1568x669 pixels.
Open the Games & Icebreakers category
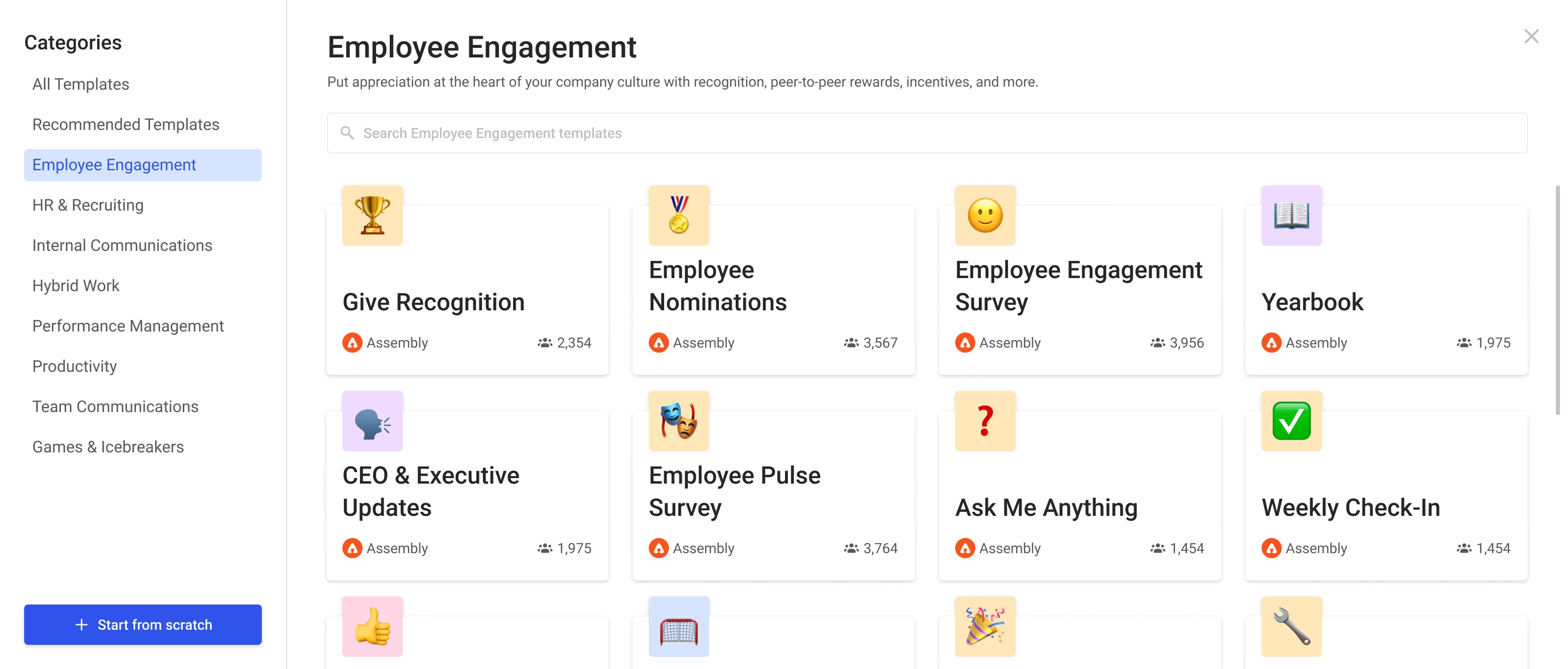tap(108, 446)
